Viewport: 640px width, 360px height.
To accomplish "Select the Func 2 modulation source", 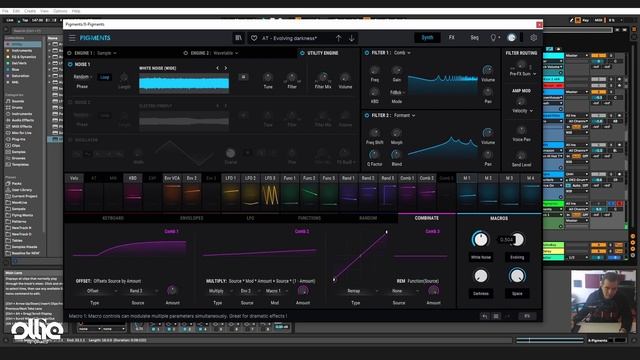I will click(x=309, y=191).
